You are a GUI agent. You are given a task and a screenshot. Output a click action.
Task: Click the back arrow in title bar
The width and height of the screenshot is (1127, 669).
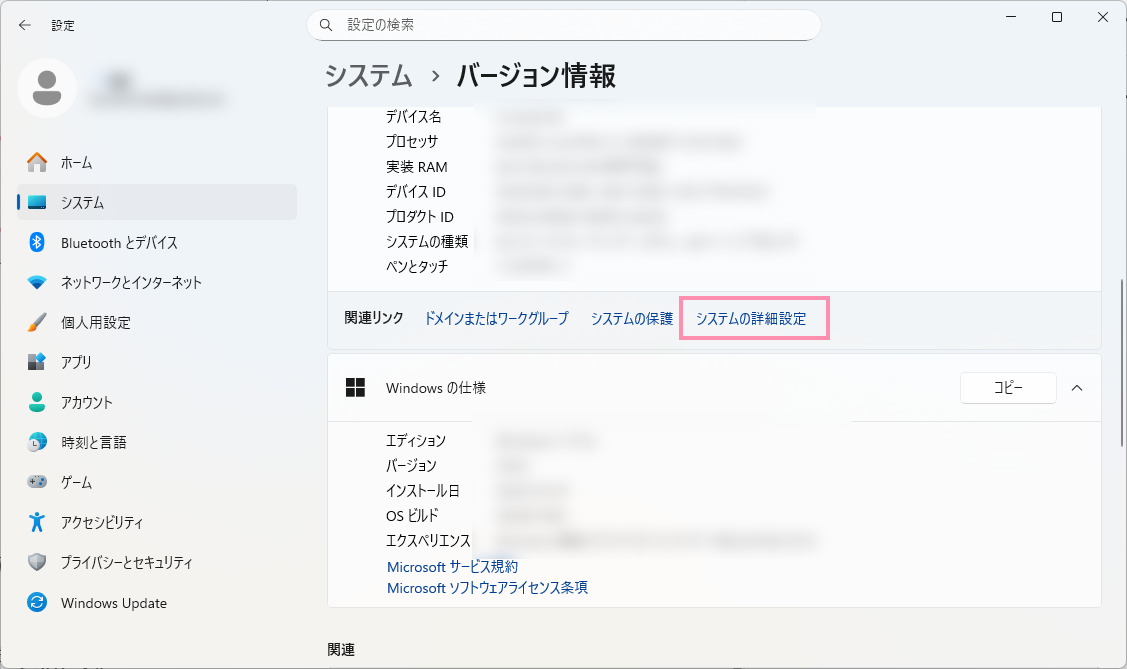tap(25, 25)
